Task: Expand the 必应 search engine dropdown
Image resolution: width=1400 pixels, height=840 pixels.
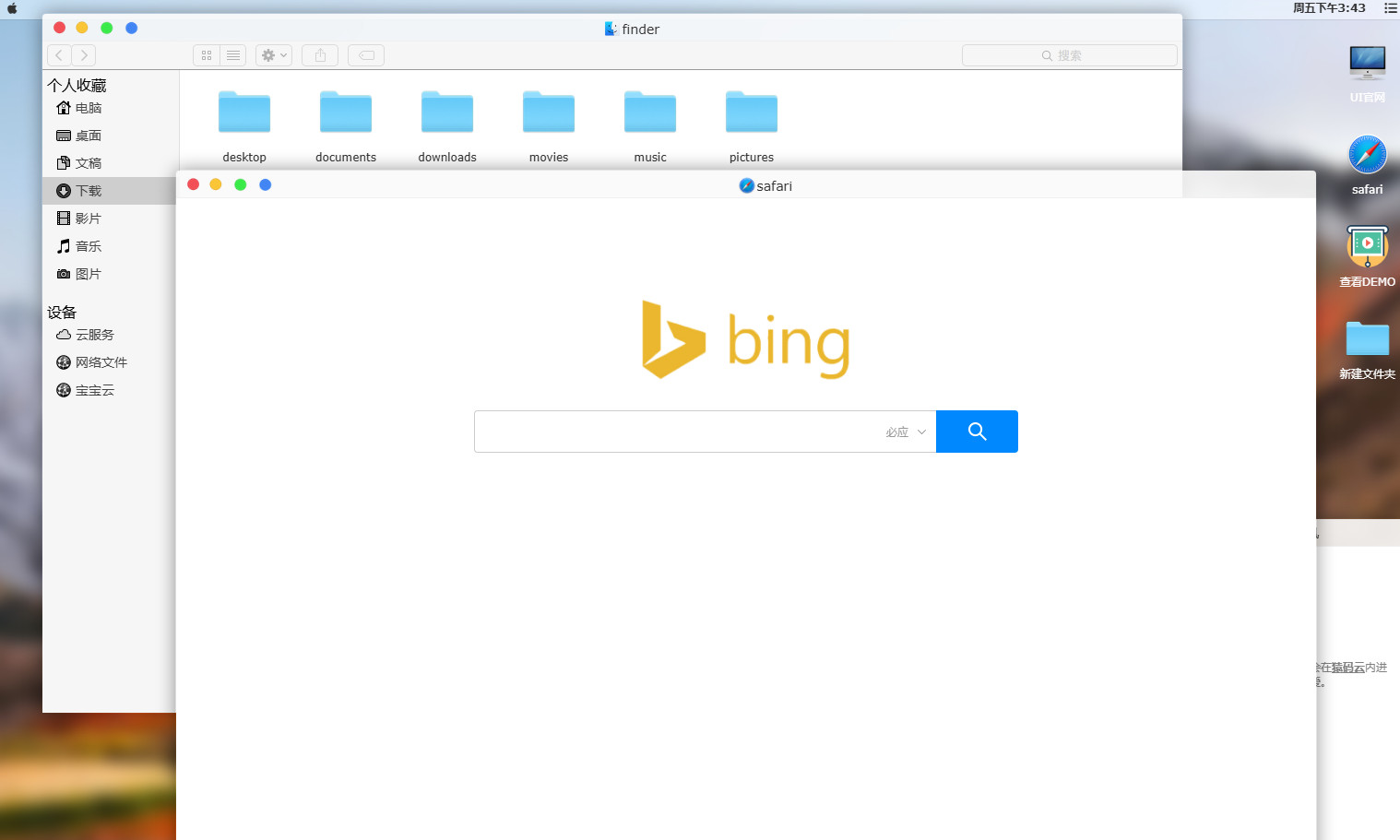Action: coord(906,432)
